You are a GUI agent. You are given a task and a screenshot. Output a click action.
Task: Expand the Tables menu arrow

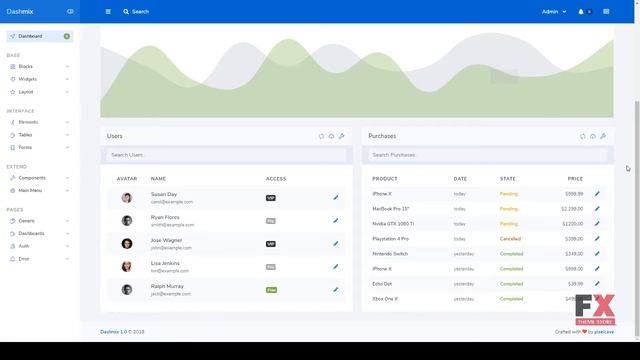[67, 135]
